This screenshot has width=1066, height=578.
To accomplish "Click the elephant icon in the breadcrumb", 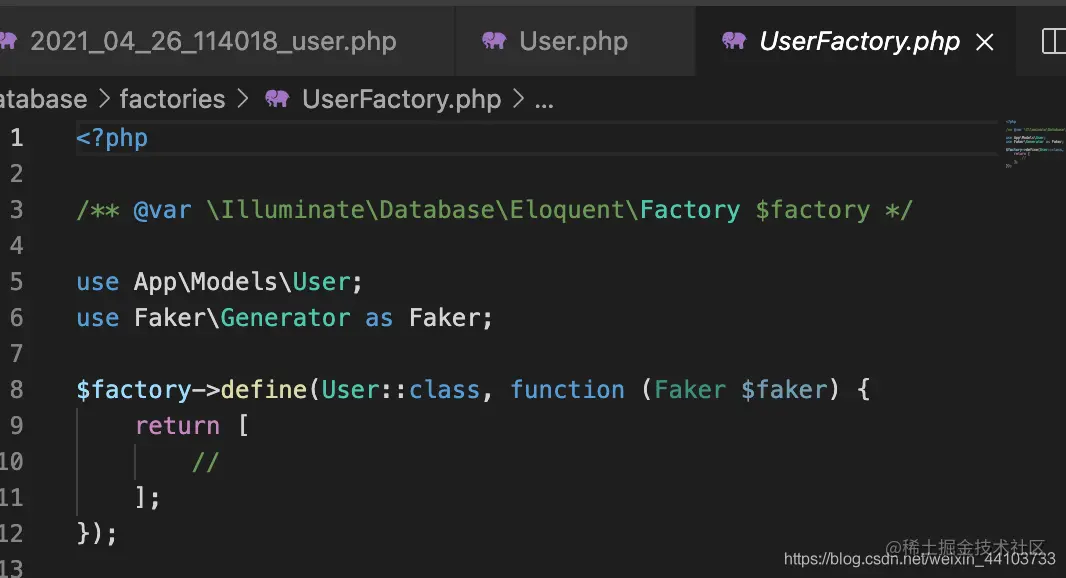I will (277, 99).
